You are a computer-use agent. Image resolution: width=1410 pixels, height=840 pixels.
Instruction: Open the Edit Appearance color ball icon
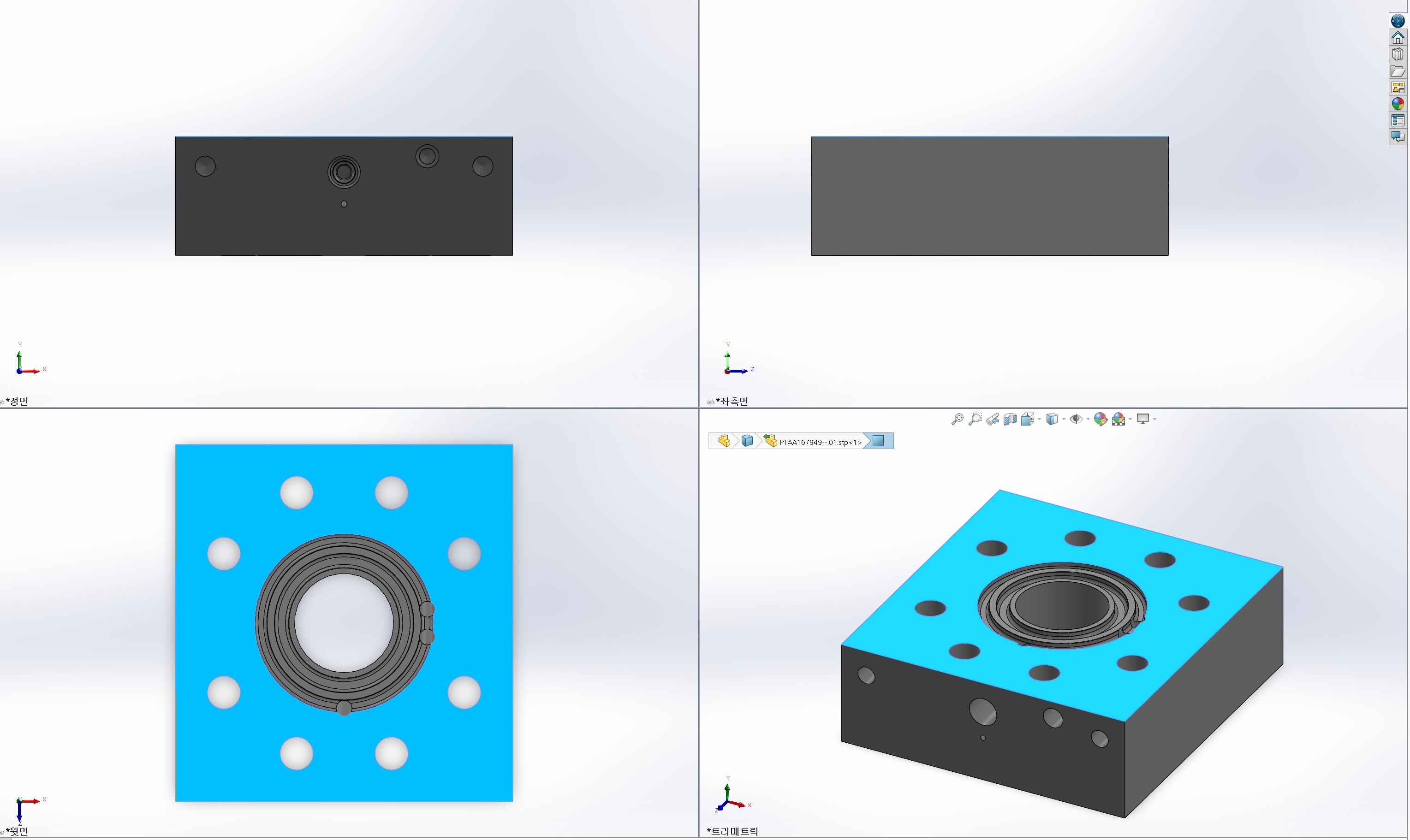point(1100,419)
